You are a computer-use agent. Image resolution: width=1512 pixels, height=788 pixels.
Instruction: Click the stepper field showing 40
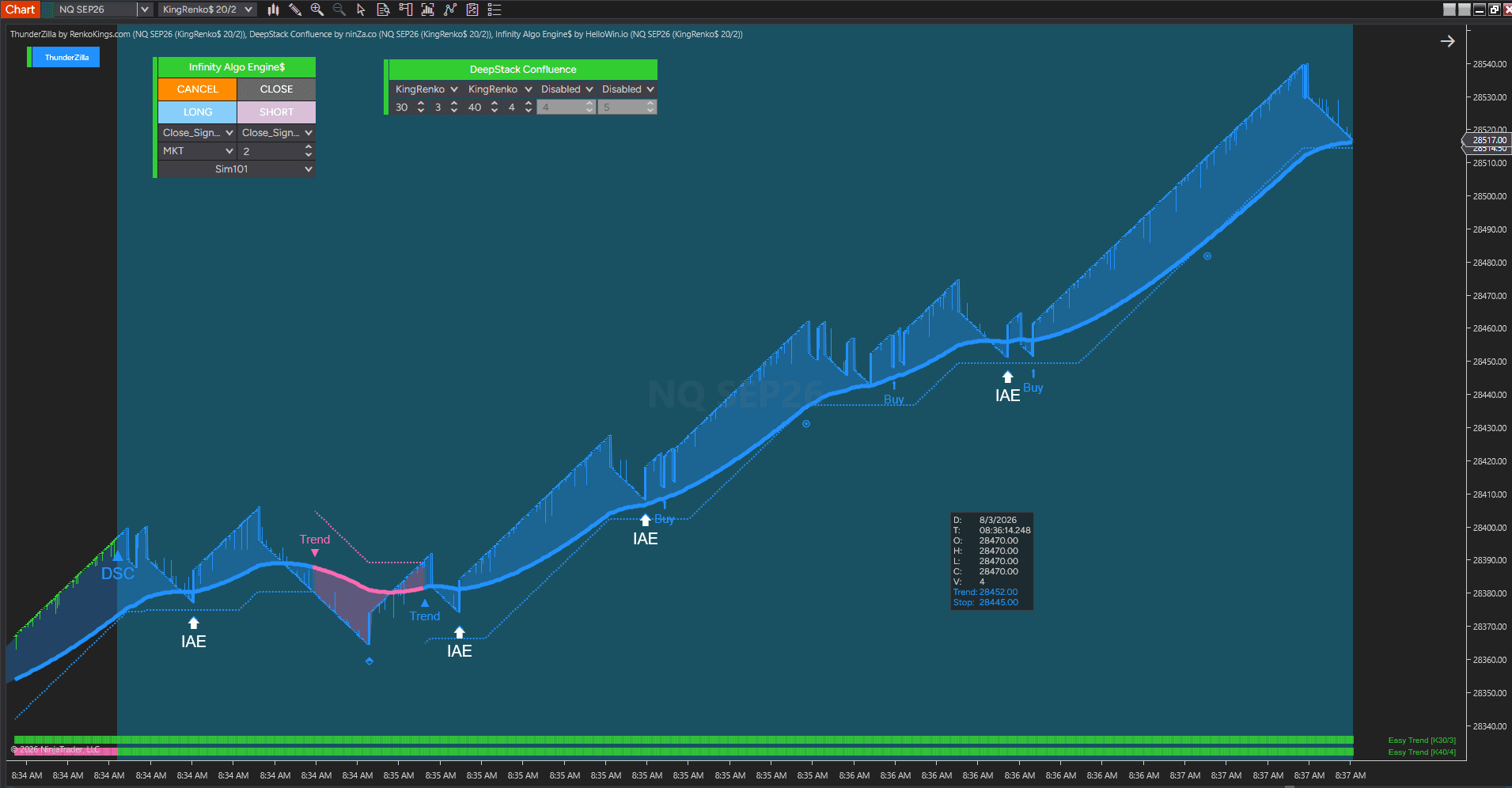(482, 108)
